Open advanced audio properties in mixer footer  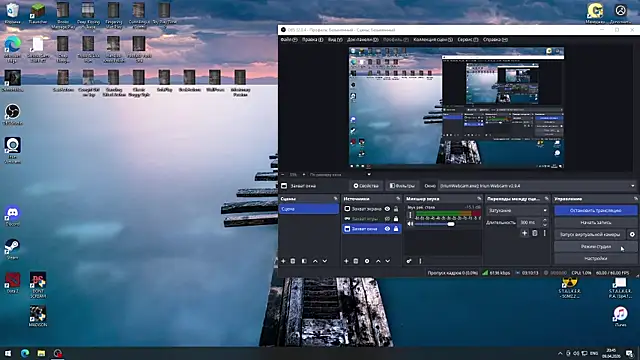[409, 261]
